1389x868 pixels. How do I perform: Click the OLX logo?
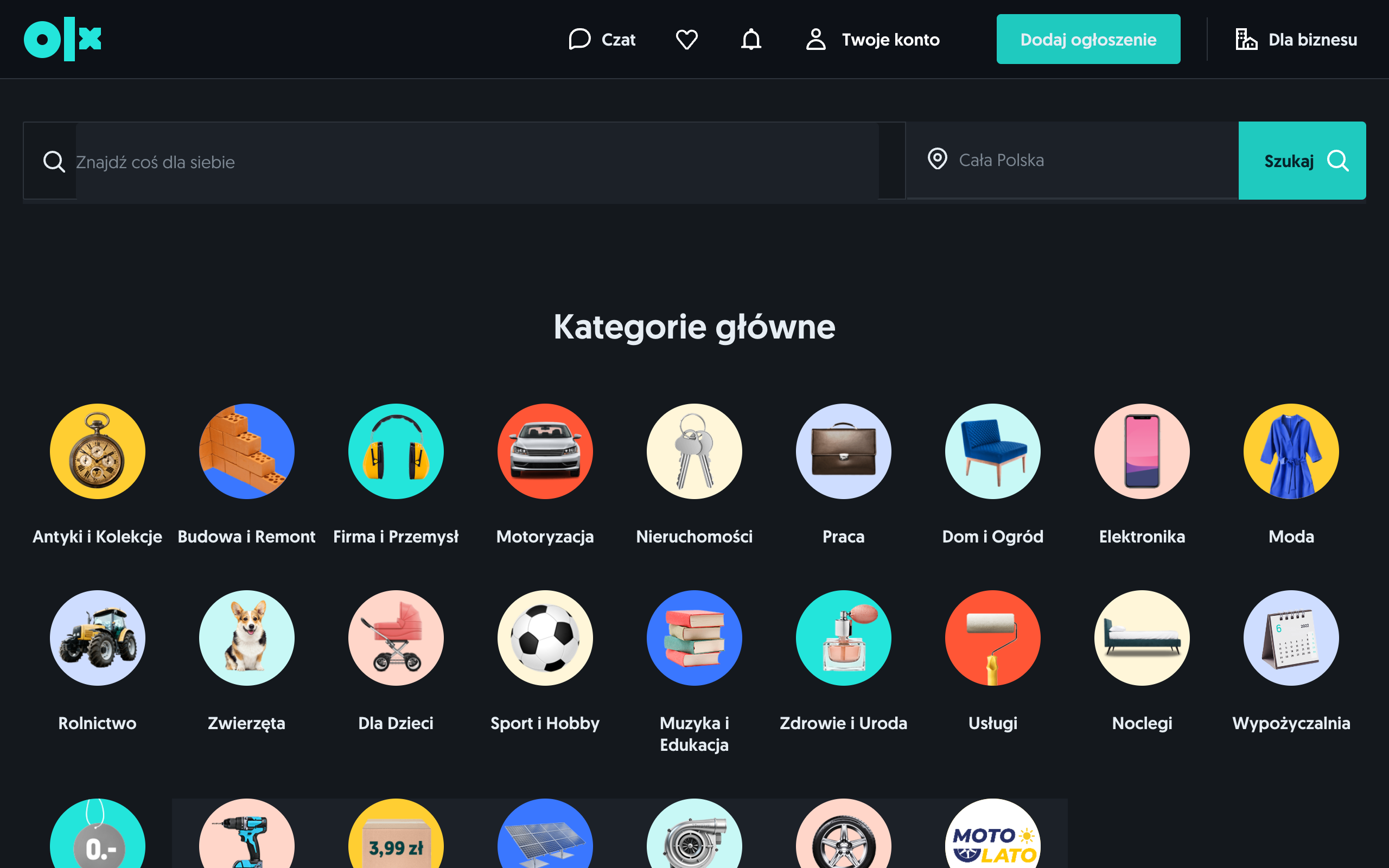click(62, 39)
